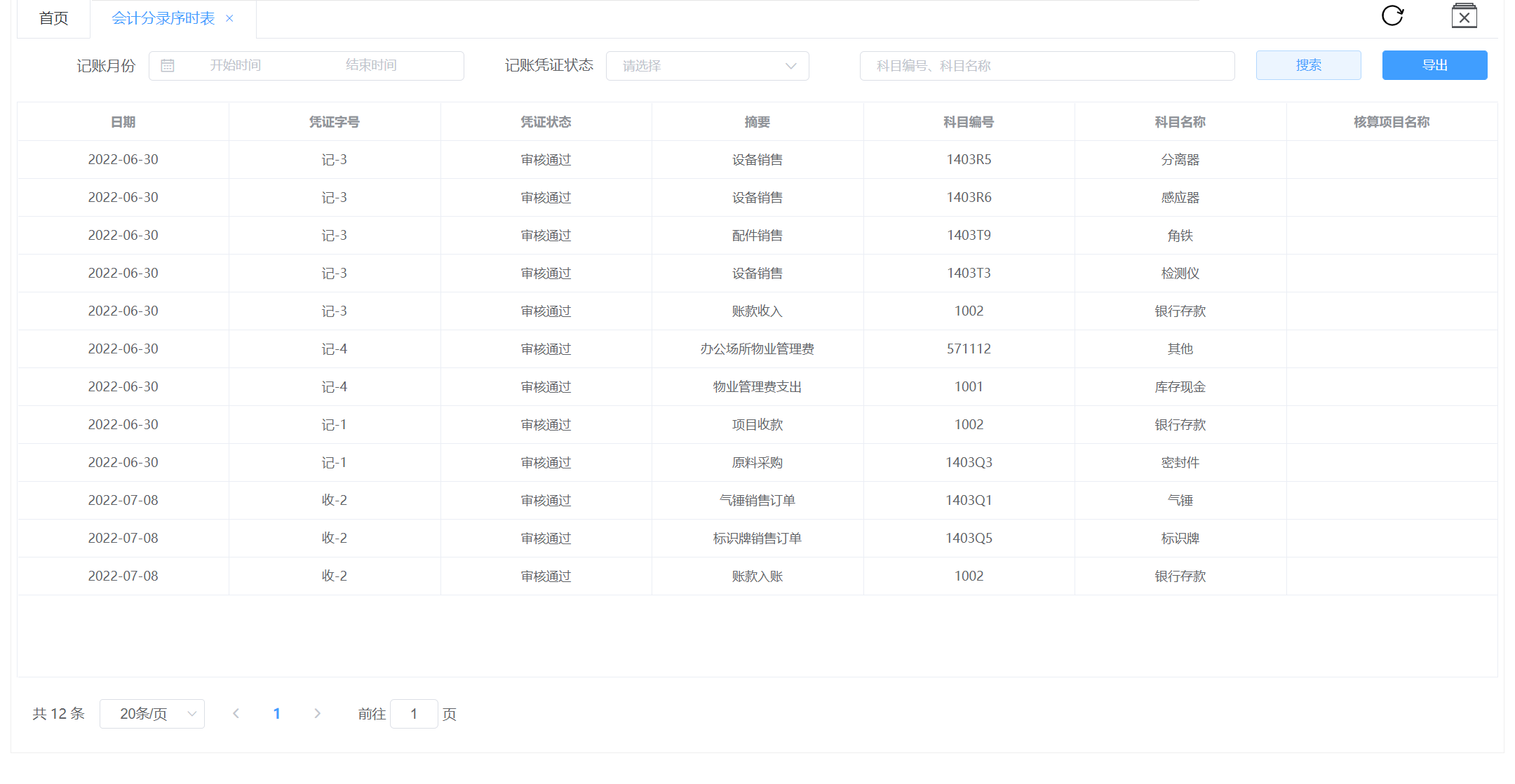Focus the 科目编号、科目名称 search field
The image size is (1515, 784).
pos(1046,66)
